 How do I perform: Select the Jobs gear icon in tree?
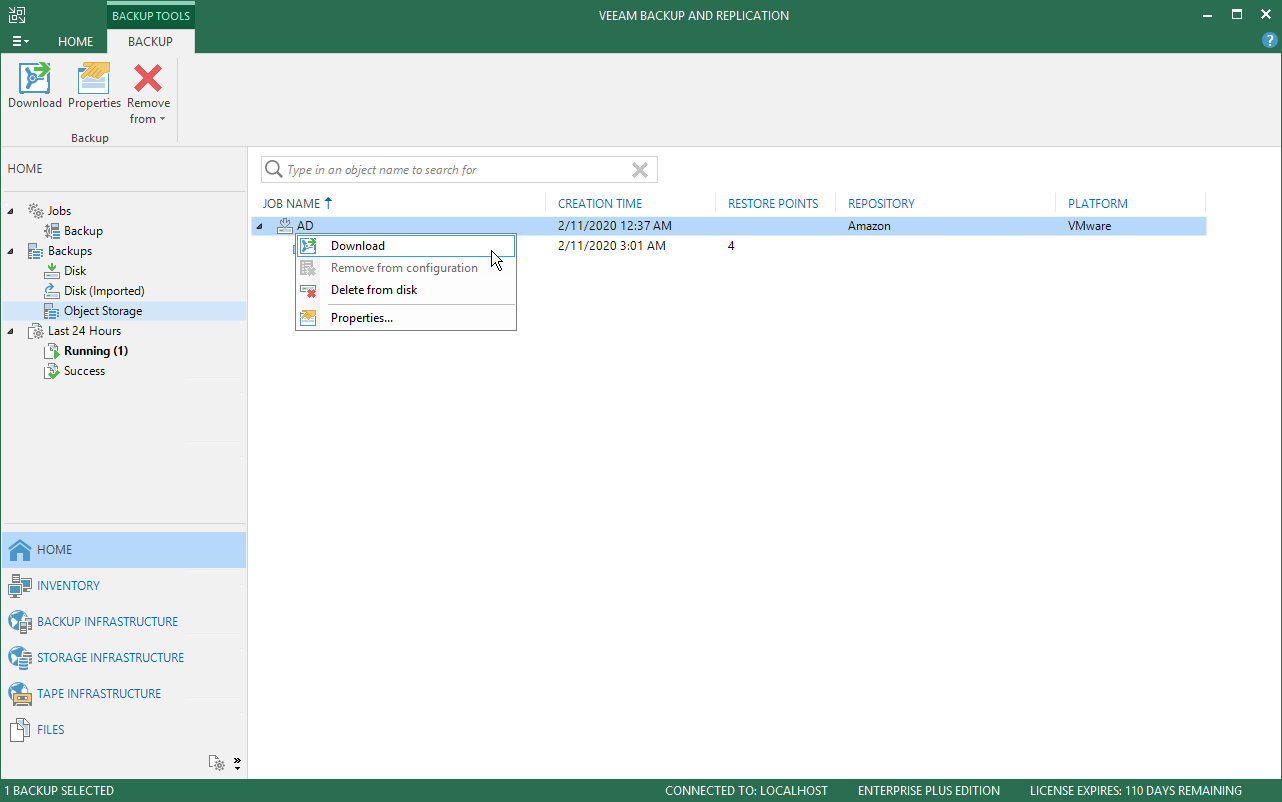coord(36,211)
